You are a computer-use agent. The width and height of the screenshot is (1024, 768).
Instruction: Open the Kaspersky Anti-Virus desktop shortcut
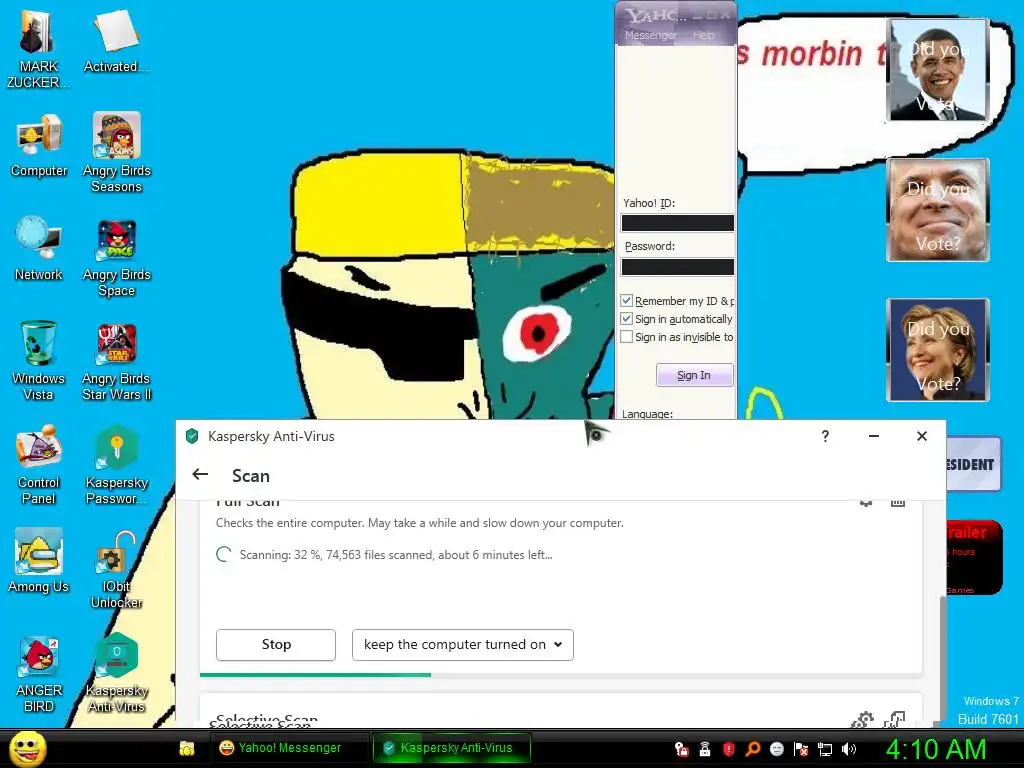[x=116, y=673]
